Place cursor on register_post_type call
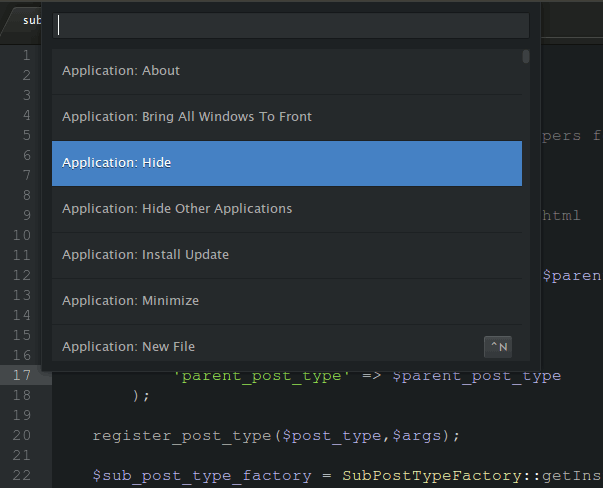This screenshot has height=488, width=603. pos(160,435)
